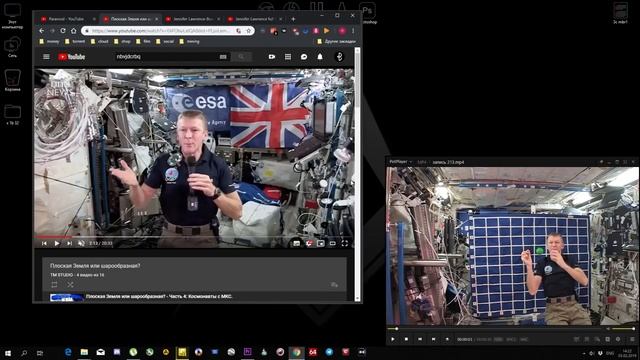Open the torrent bookmarks folder

75,41
